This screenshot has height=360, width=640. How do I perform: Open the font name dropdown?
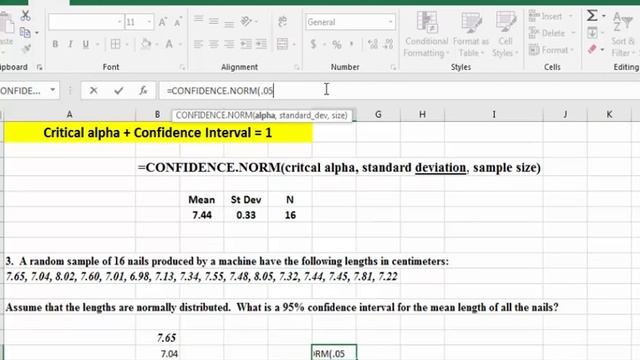119,22
